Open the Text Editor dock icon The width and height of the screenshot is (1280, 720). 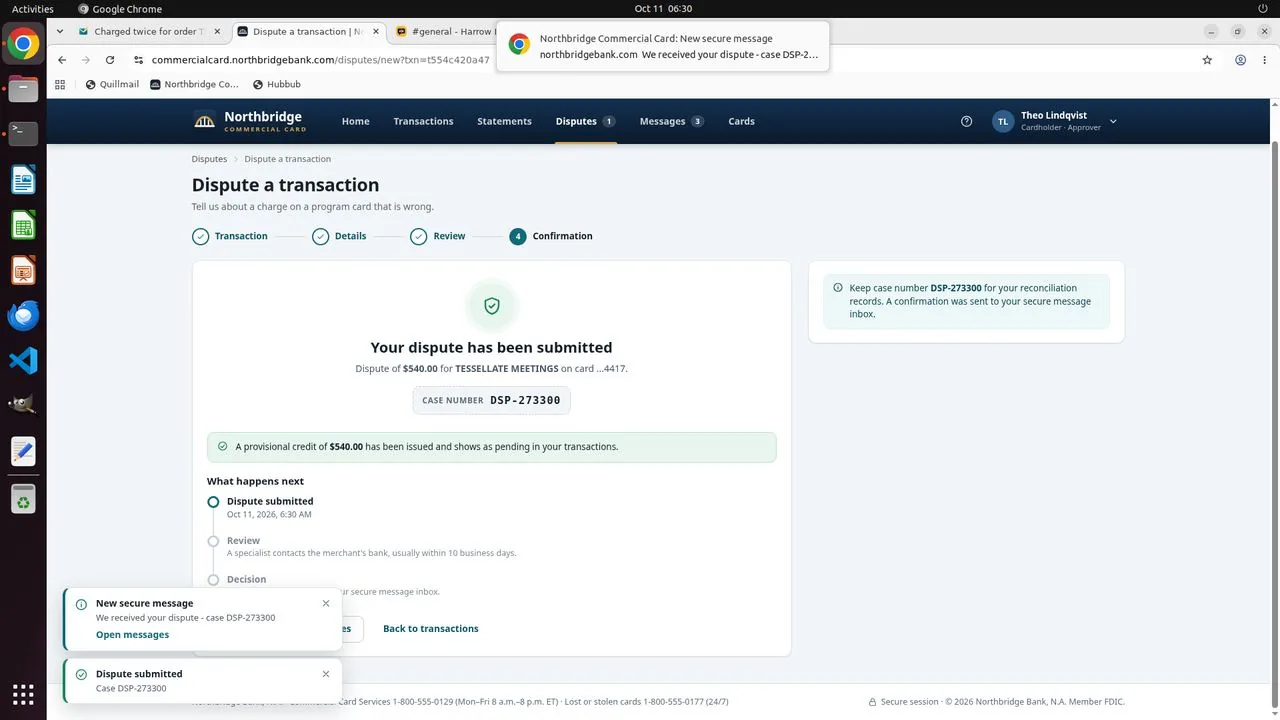[23, 451]
